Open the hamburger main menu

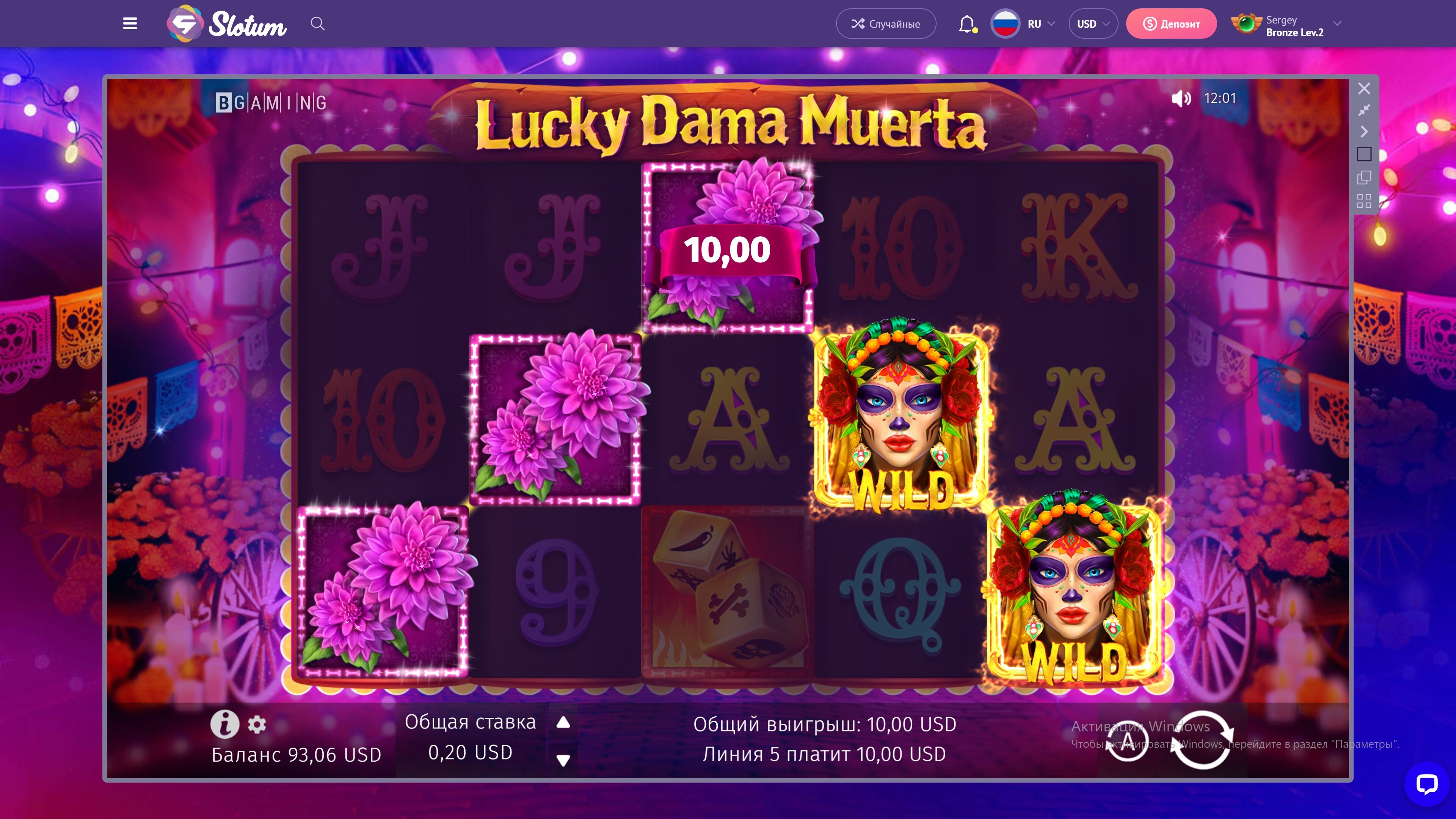click(130, 24)
